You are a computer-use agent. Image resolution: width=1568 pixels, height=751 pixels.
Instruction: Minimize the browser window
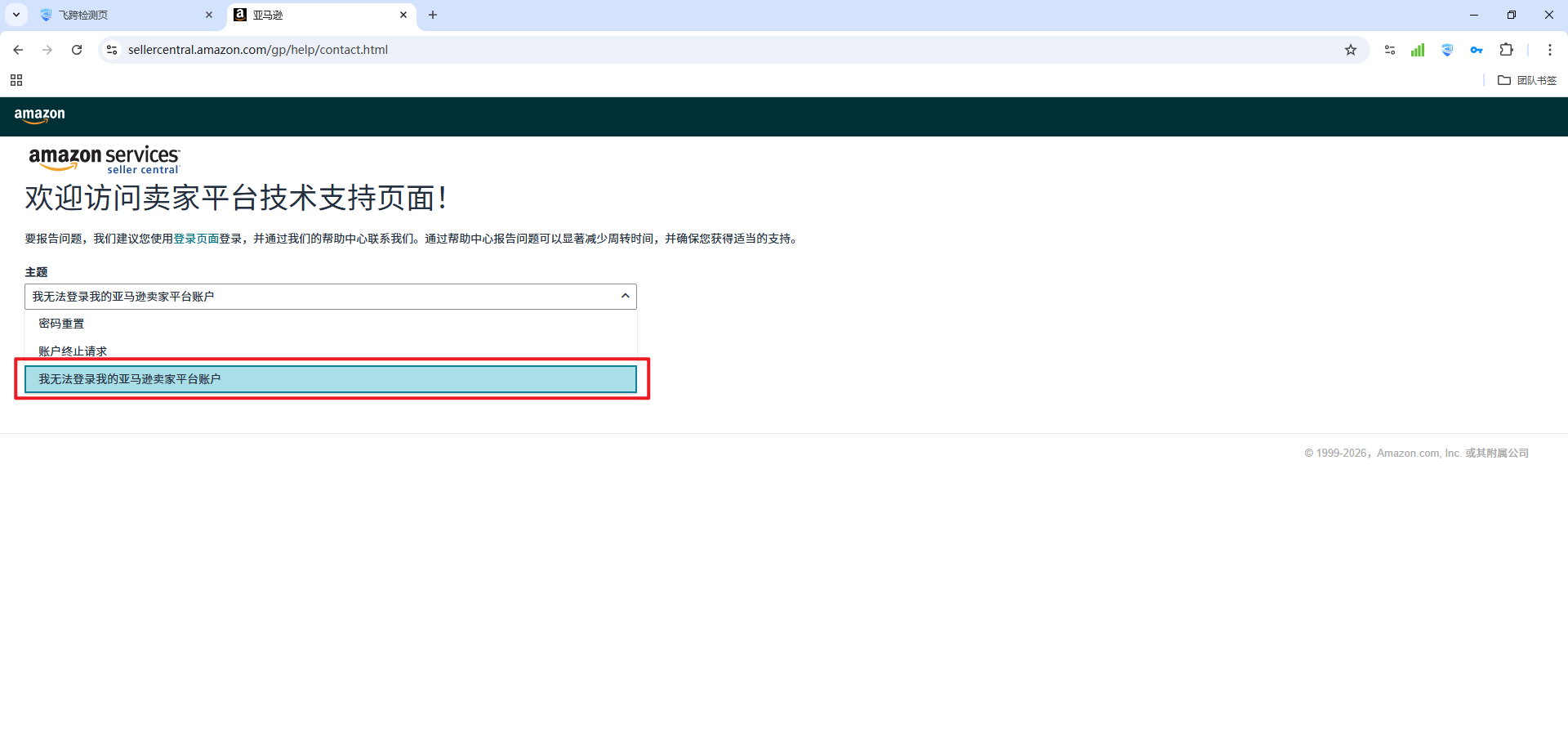click(1474, 15)
